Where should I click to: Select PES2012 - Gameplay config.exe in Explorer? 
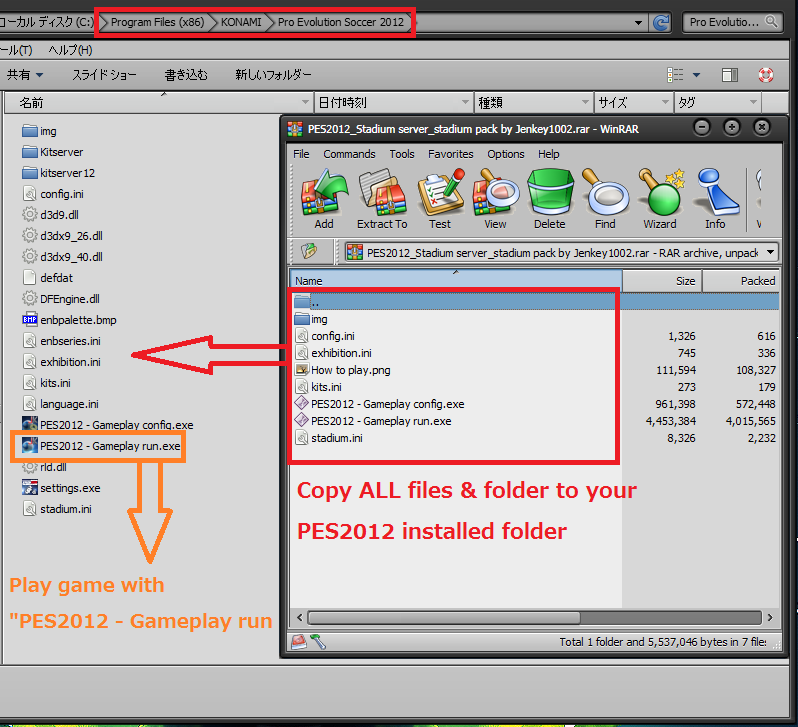[107, 424]
